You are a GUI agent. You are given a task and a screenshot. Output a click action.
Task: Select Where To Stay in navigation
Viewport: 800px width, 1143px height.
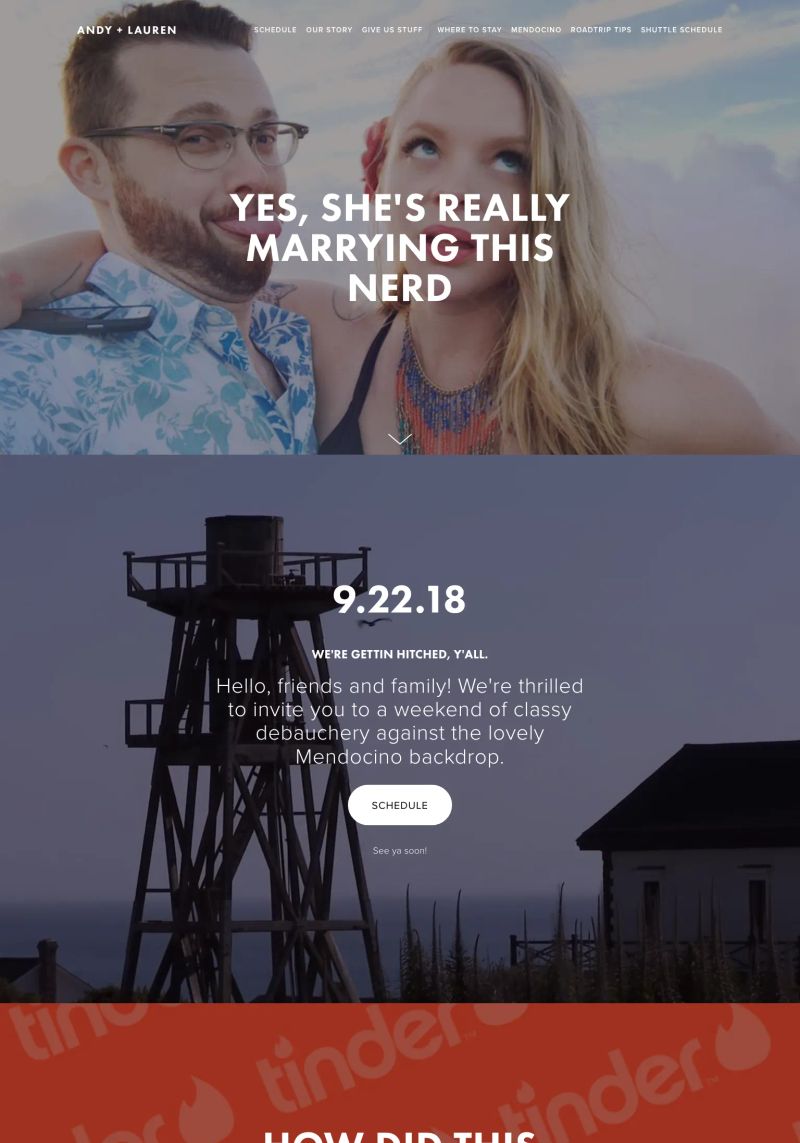(469, 30)
